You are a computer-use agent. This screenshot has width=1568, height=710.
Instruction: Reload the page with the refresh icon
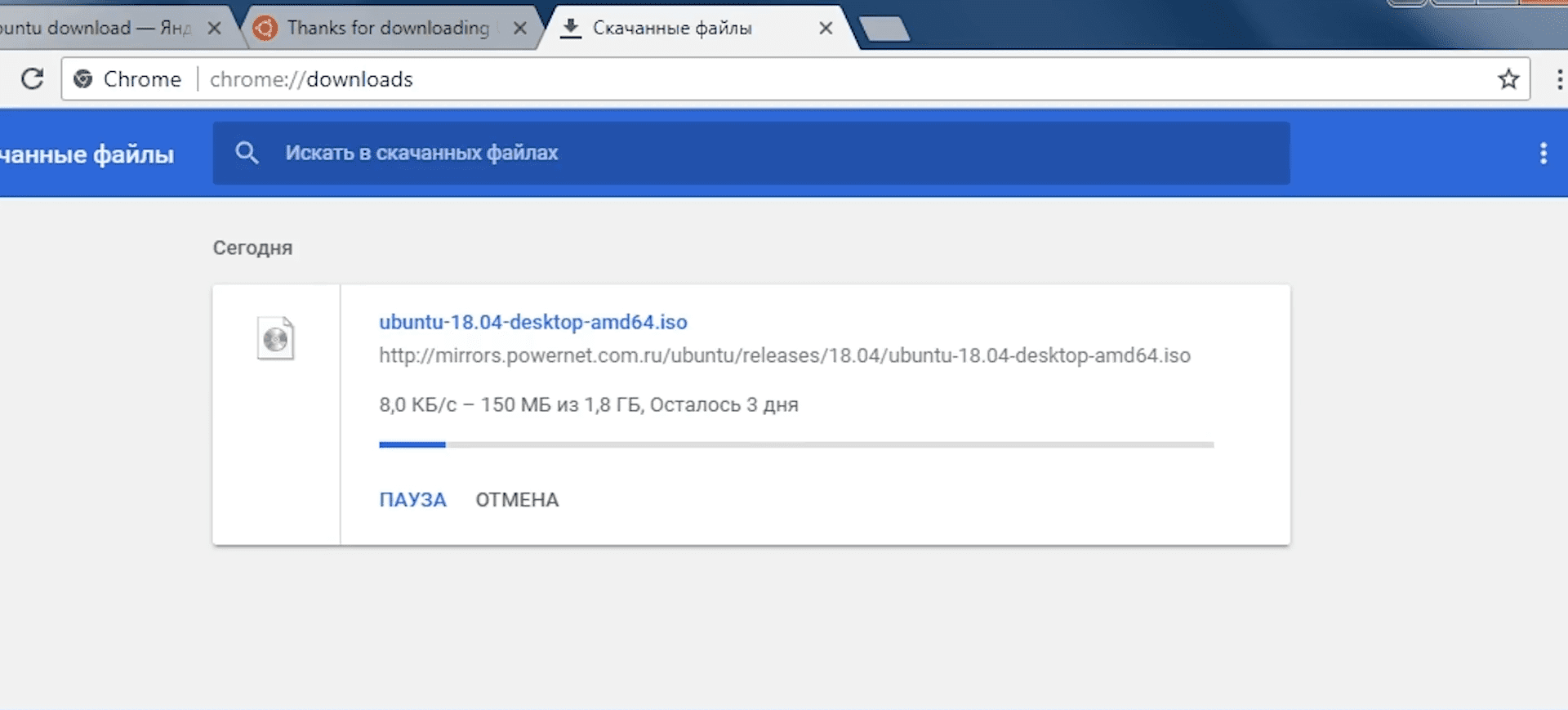pyautogui.click(x=33, y=78)
